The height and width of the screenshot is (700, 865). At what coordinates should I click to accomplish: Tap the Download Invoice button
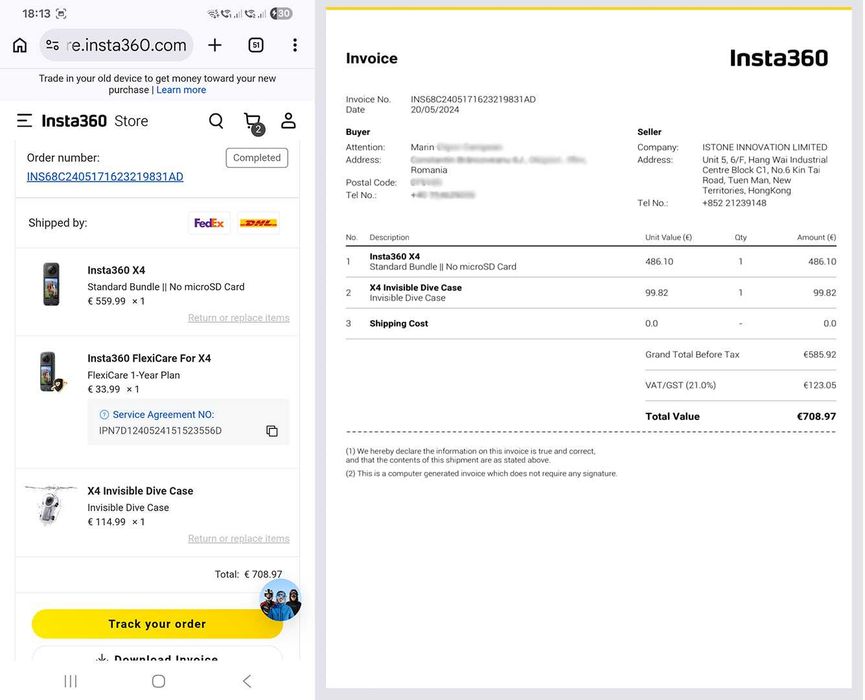157,655
